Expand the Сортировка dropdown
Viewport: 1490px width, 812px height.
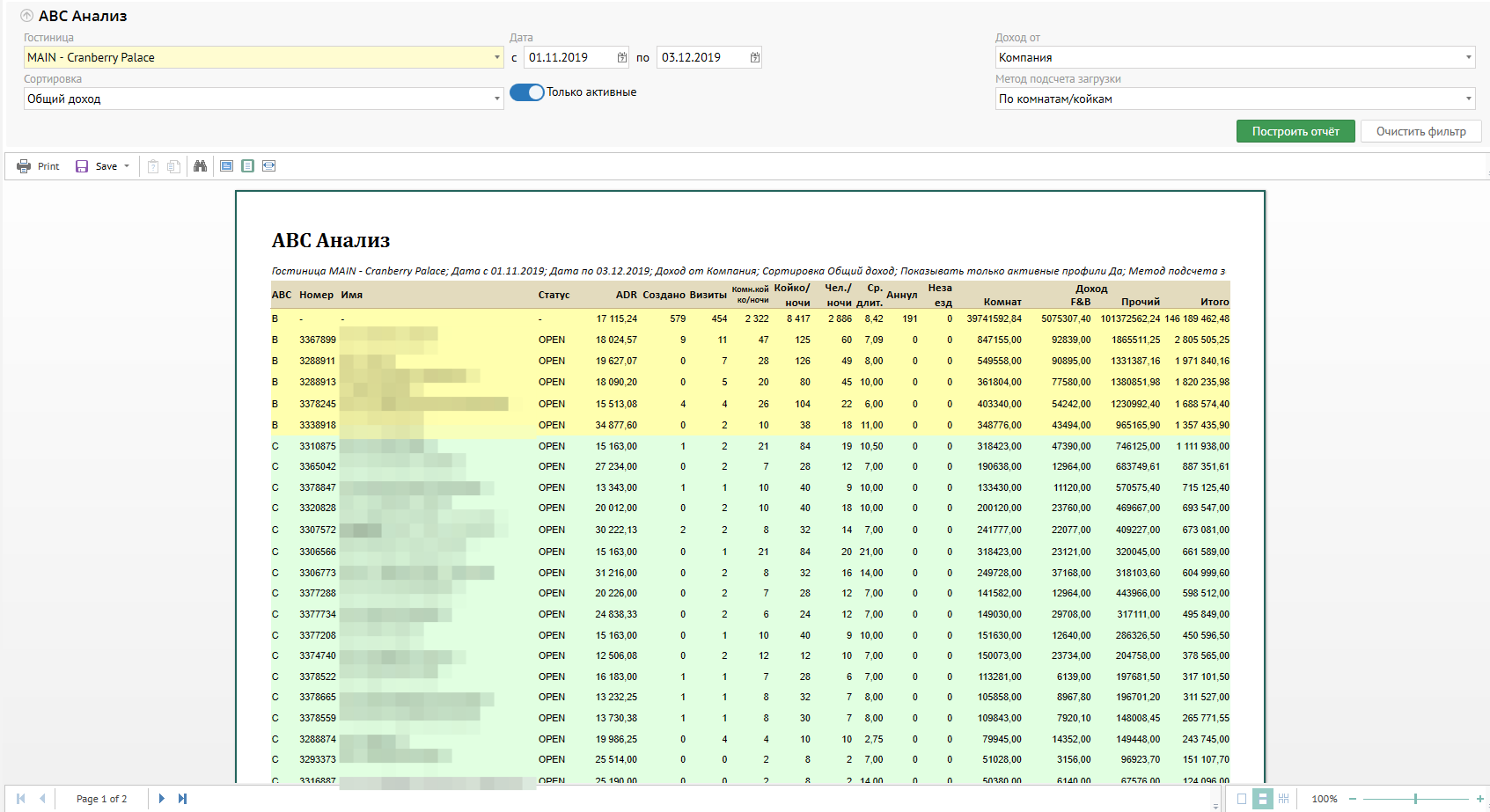click(x=497, y=99)
